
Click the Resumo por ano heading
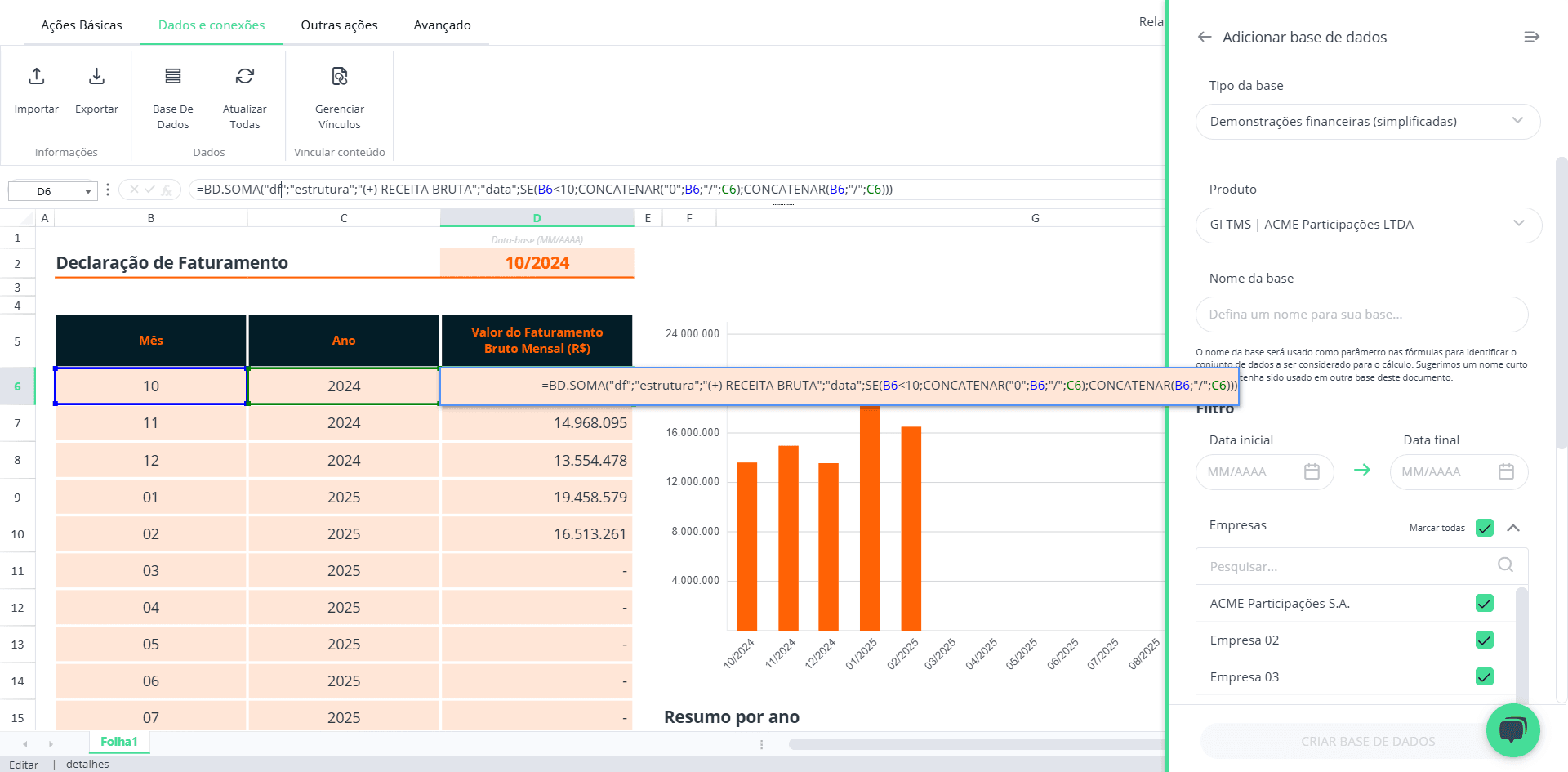[732, 717]
